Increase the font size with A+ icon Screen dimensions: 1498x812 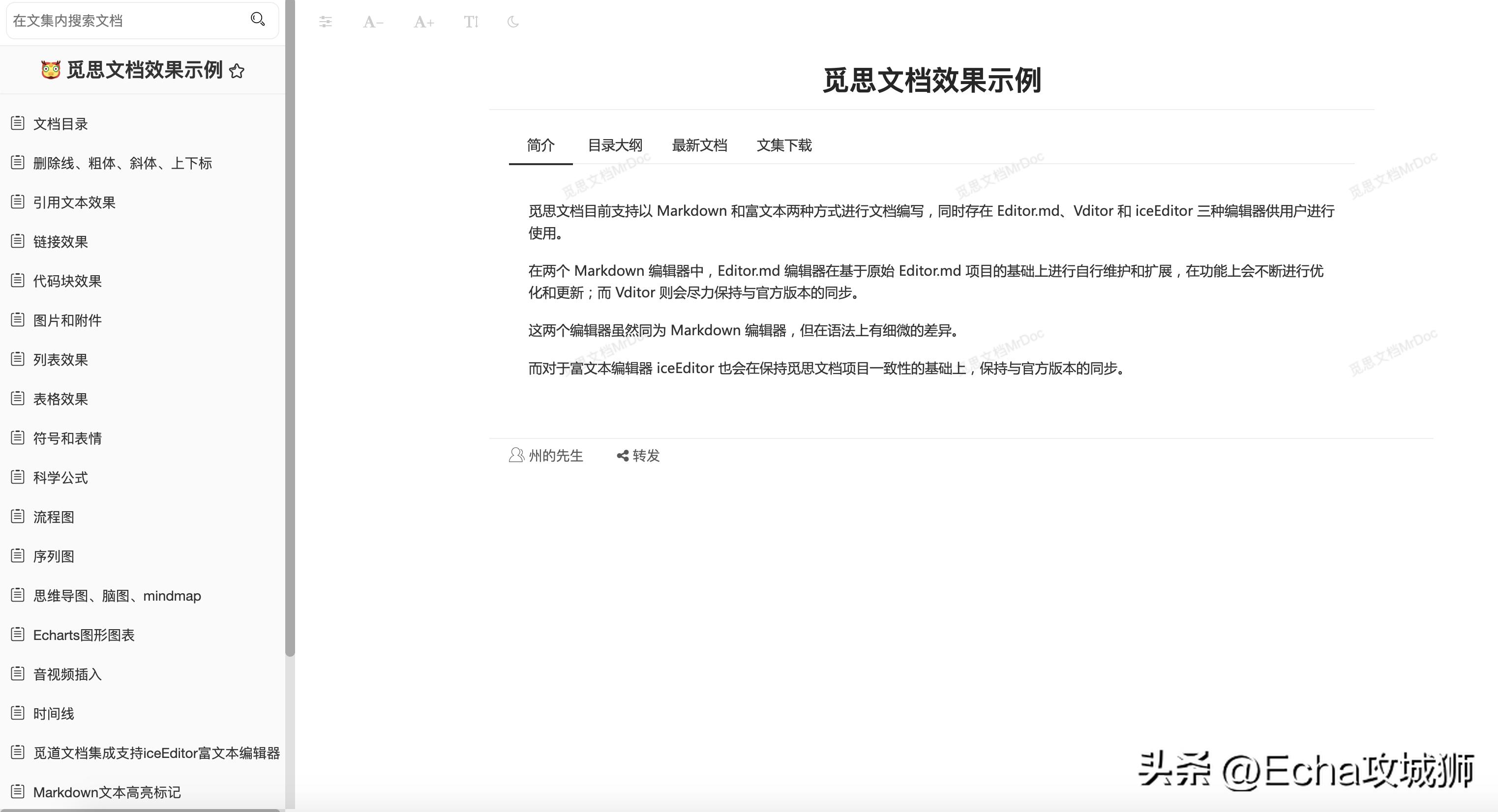(423, 22)
